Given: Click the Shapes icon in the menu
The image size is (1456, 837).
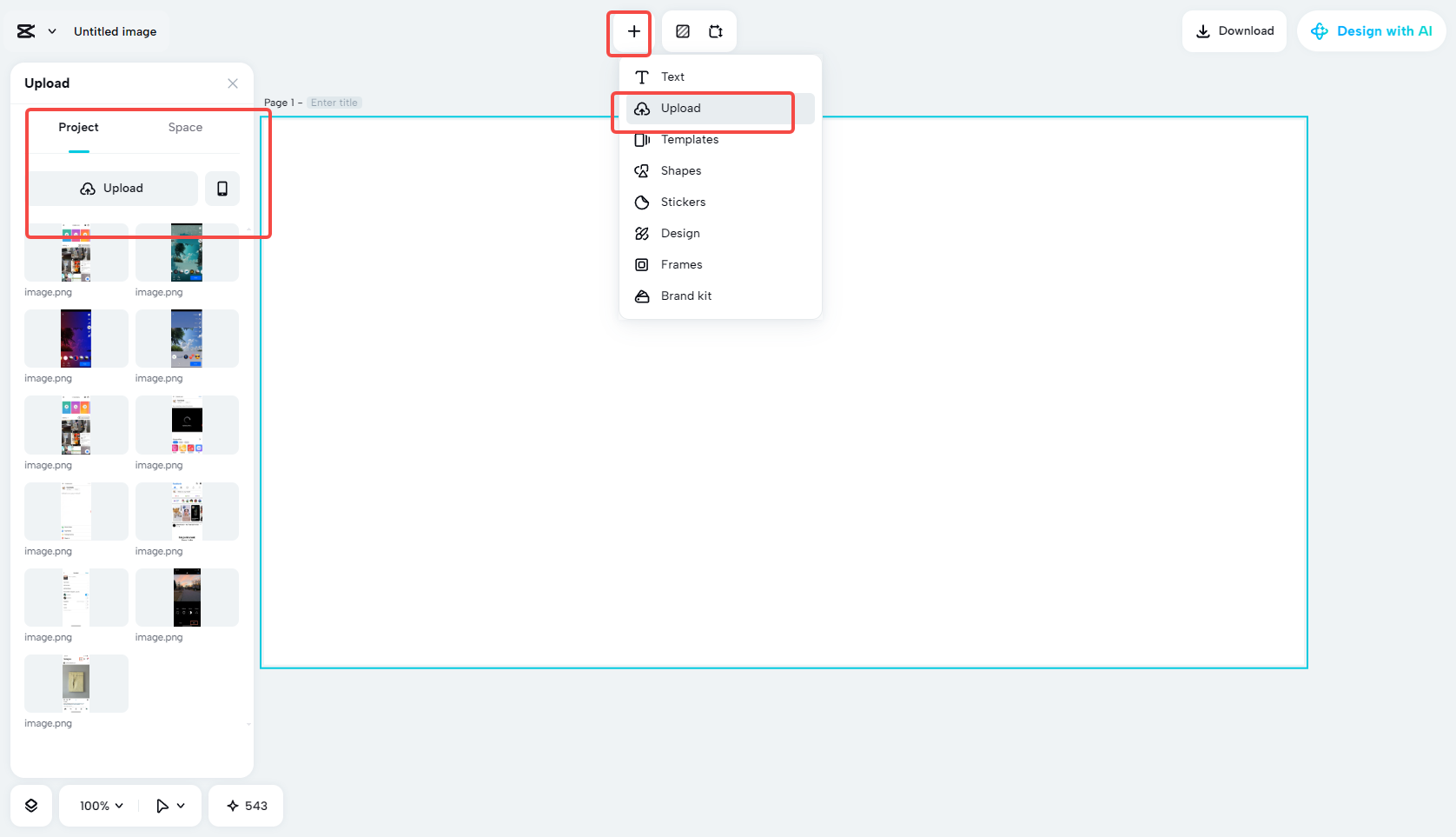Looking at the screenshot, I should tap(641, 170).
